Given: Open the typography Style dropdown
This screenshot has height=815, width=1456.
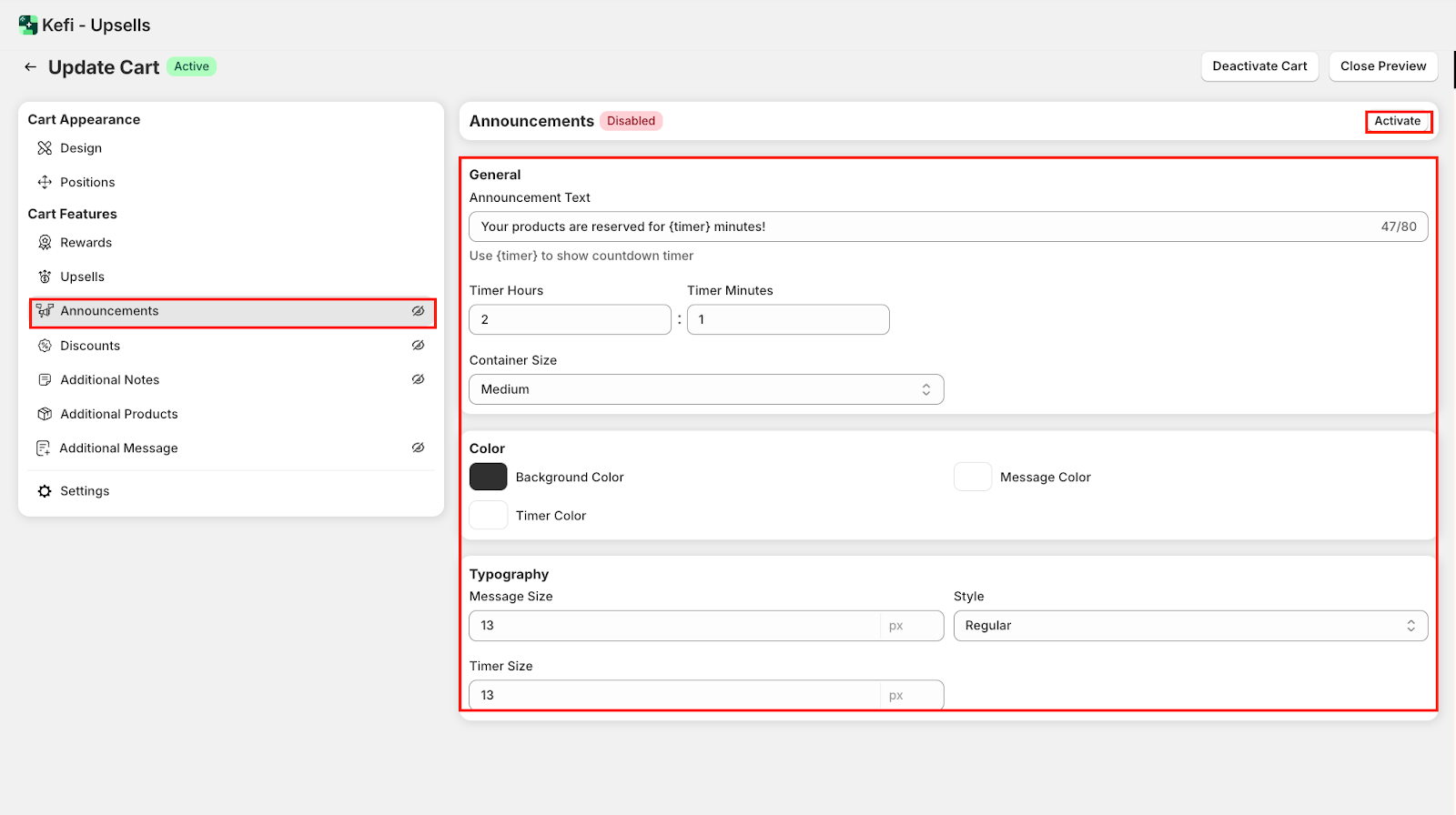Looking at the screenshot, I should point(1190,626).
